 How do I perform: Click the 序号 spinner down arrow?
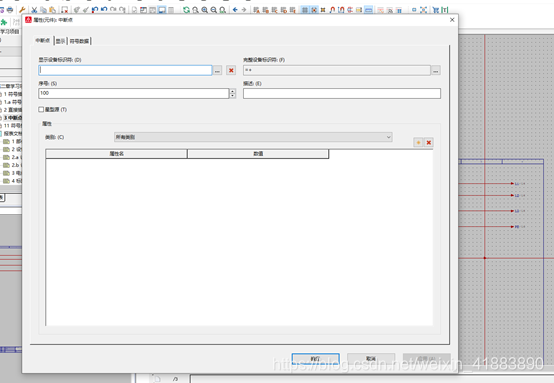232,95
